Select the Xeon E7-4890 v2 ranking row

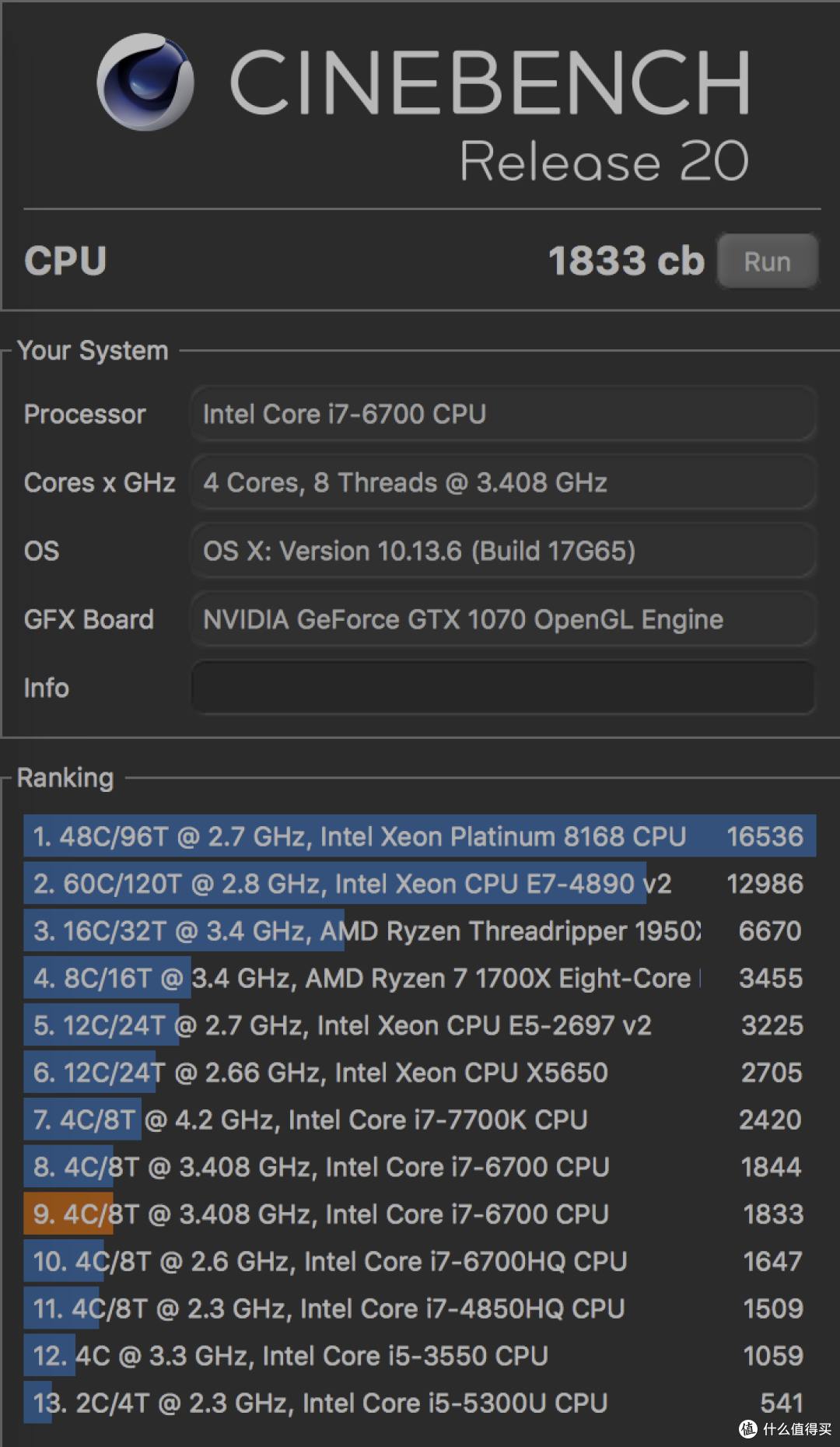tap(420, 884)
